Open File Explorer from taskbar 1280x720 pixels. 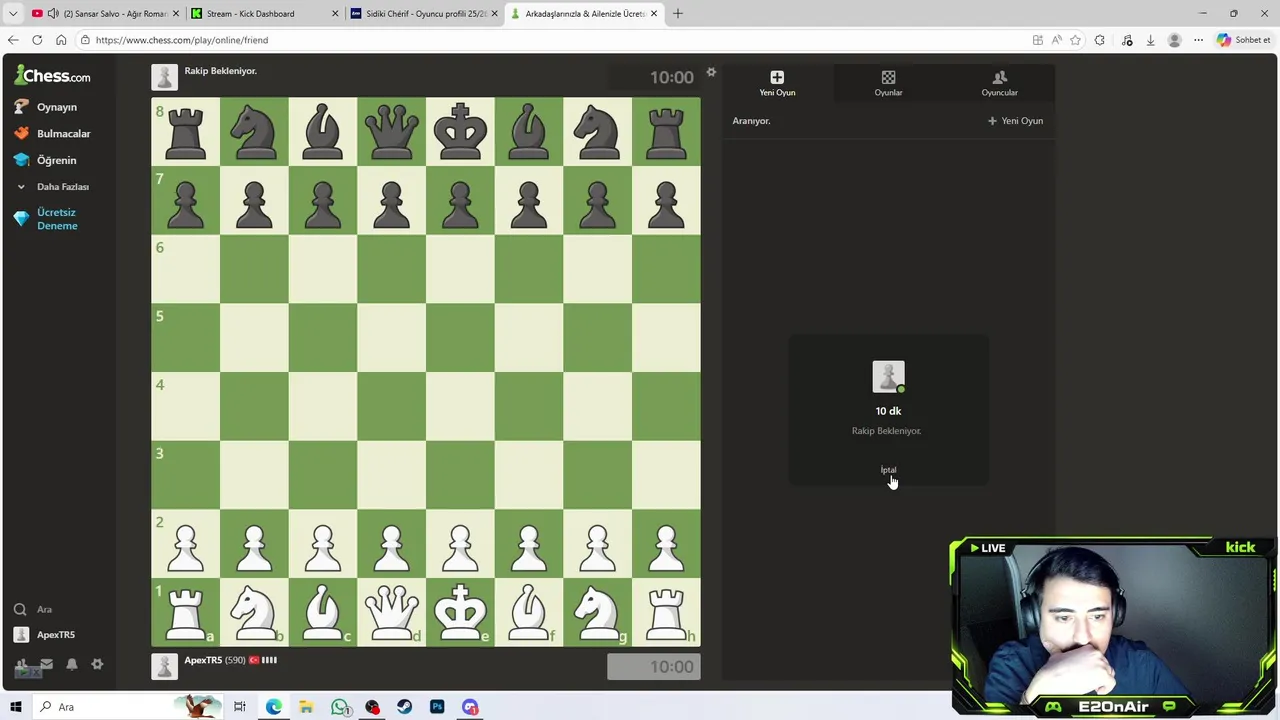click(x=306, y=707)
